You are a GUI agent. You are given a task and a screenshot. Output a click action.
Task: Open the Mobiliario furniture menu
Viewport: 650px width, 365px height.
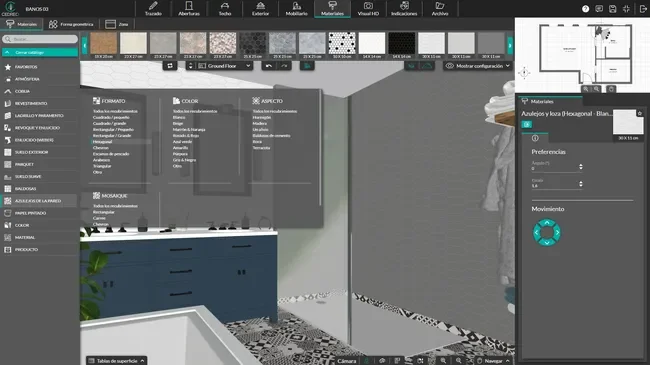(x=296, y=9)
